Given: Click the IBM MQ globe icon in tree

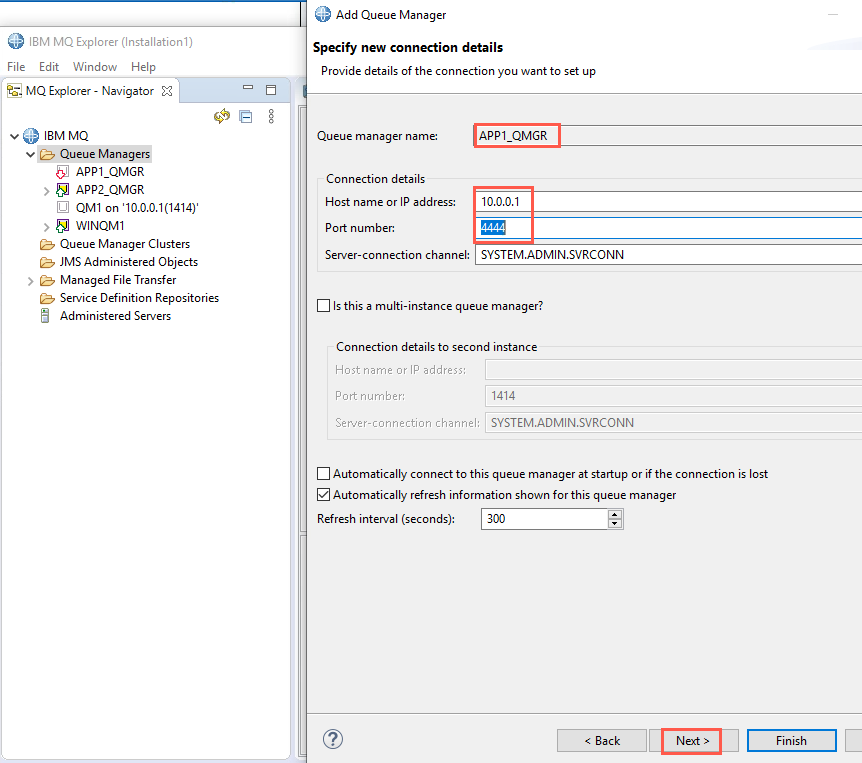Looking at the screenshot, I should click(x=31, y=135).
